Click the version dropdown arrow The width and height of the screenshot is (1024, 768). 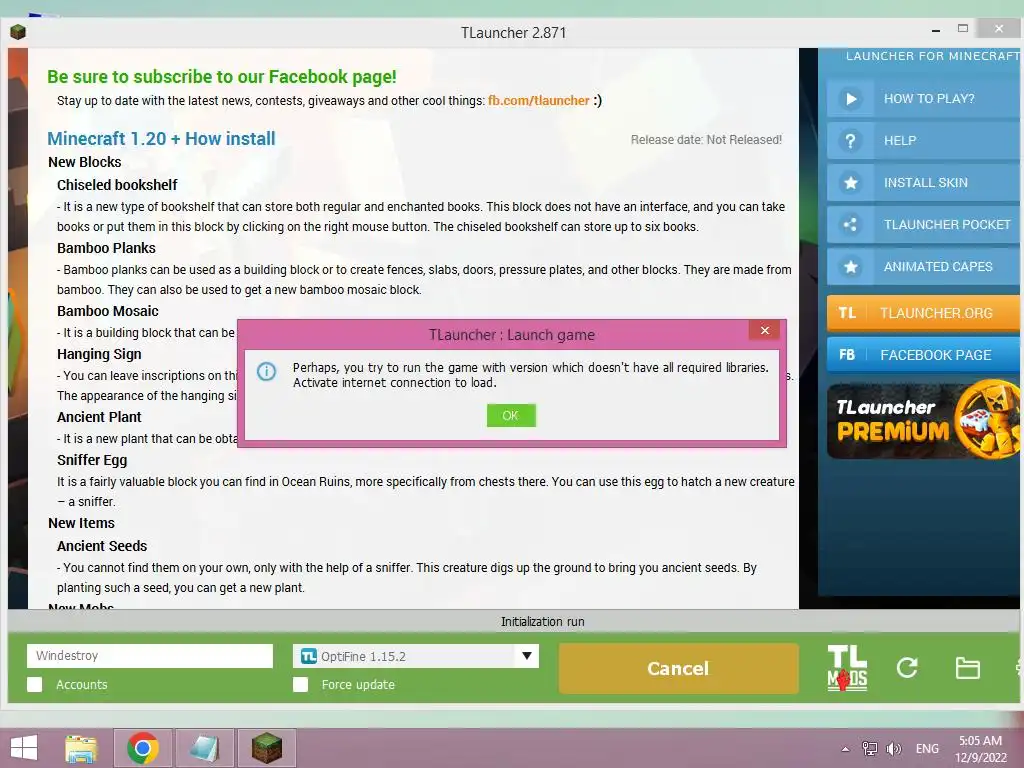(526, 656)
